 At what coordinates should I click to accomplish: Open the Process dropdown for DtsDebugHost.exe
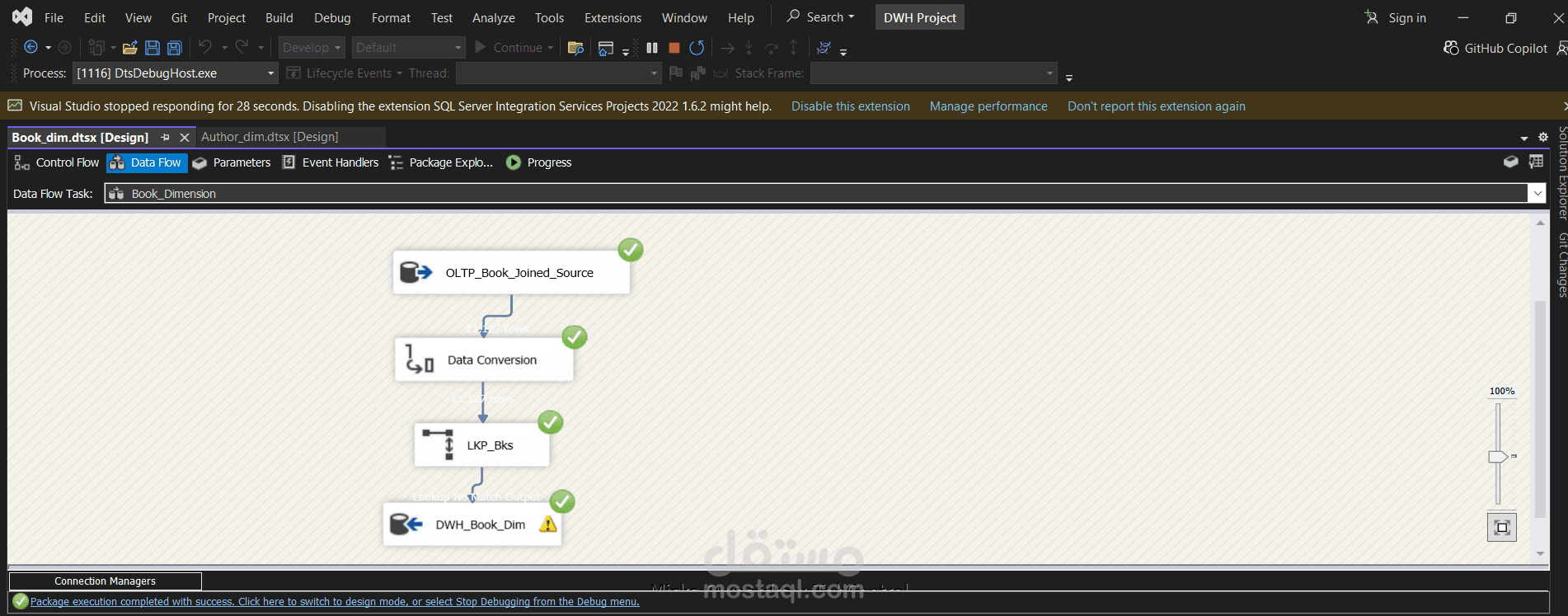[270, 73]
